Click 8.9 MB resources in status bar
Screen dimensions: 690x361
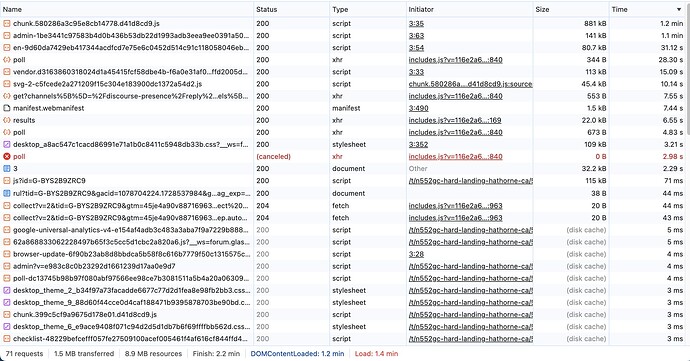coord(153,354)
